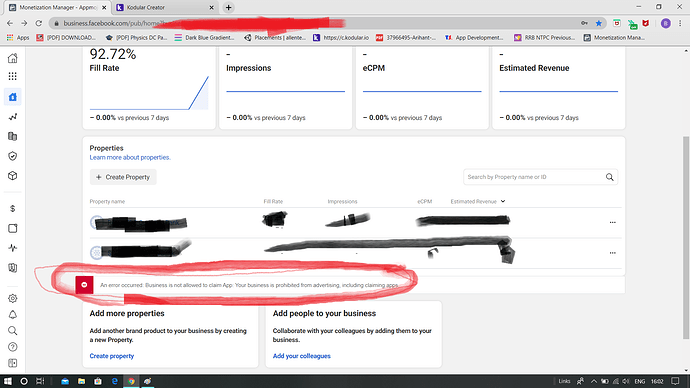This screenshot has width=690, height=388.
Task: Click the Add your colleagues link
Action: point(301,356)
